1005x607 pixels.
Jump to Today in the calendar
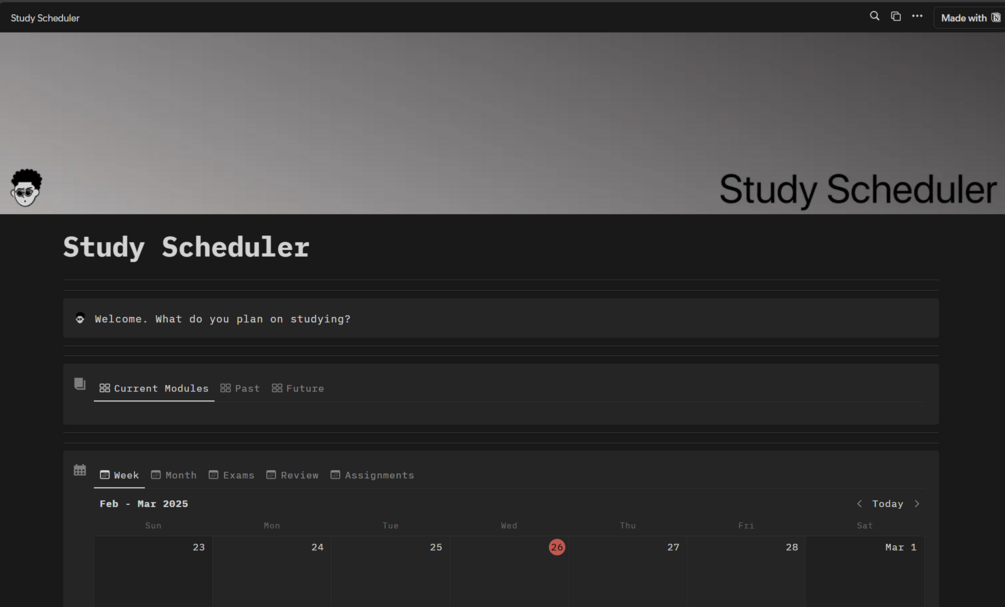[x=887, y=504]
